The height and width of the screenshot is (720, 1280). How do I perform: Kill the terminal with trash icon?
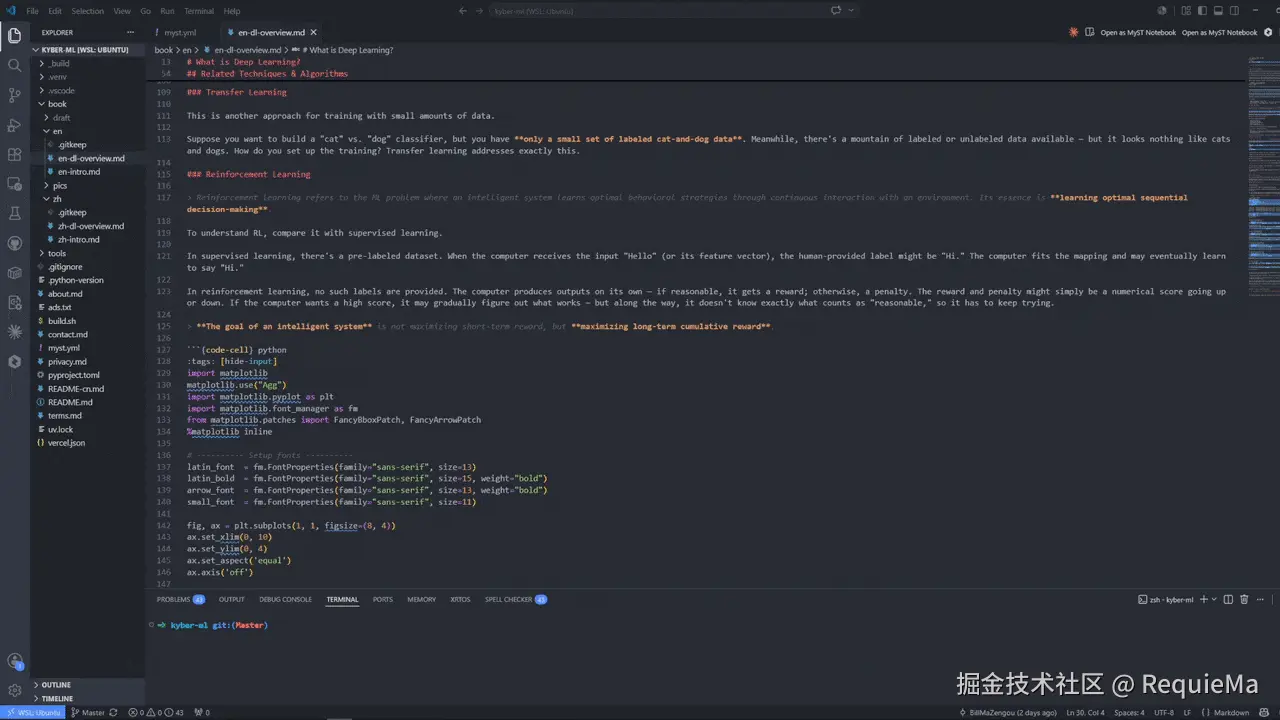[x=1244, y=600]
